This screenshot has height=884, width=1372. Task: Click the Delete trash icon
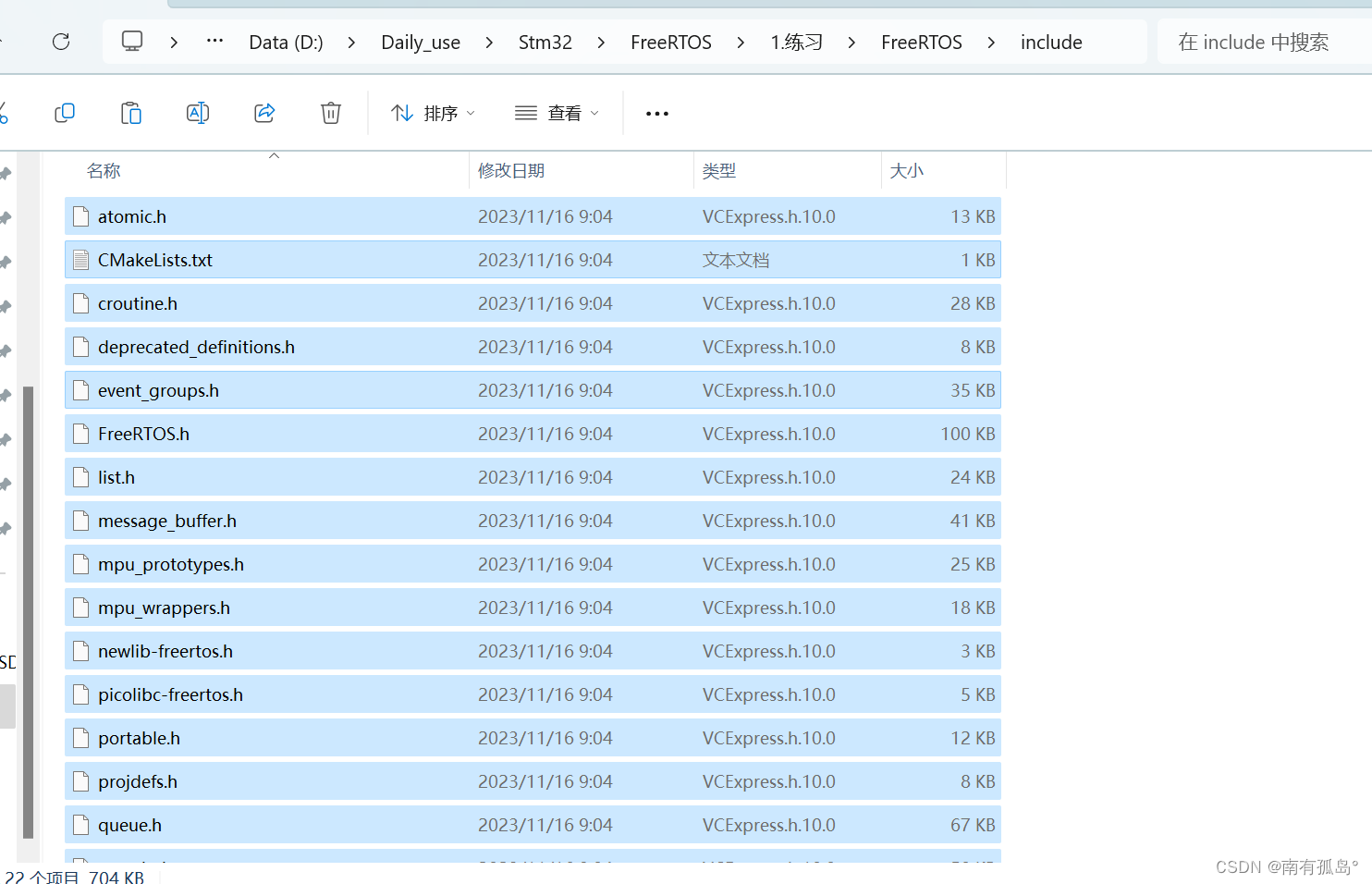click(330, 113)
